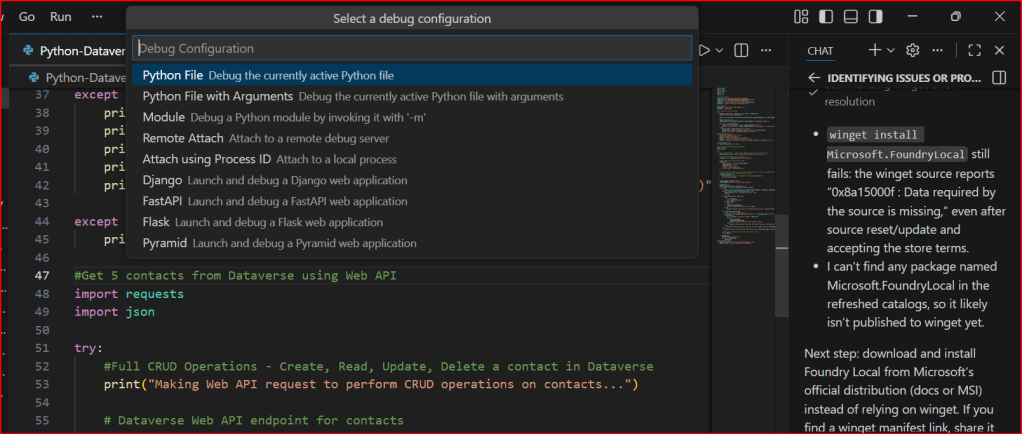Click the Run Python File play icon
Screen dimensions: 1022x434
705,50
